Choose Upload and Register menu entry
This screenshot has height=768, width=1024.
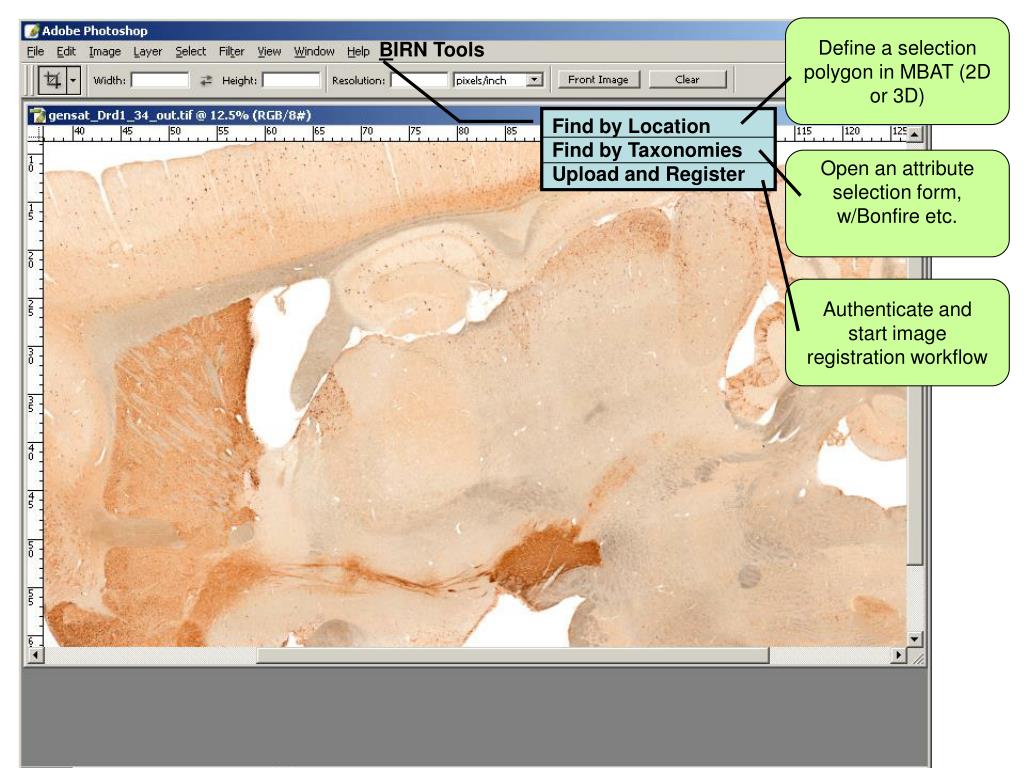pos(658,174)
